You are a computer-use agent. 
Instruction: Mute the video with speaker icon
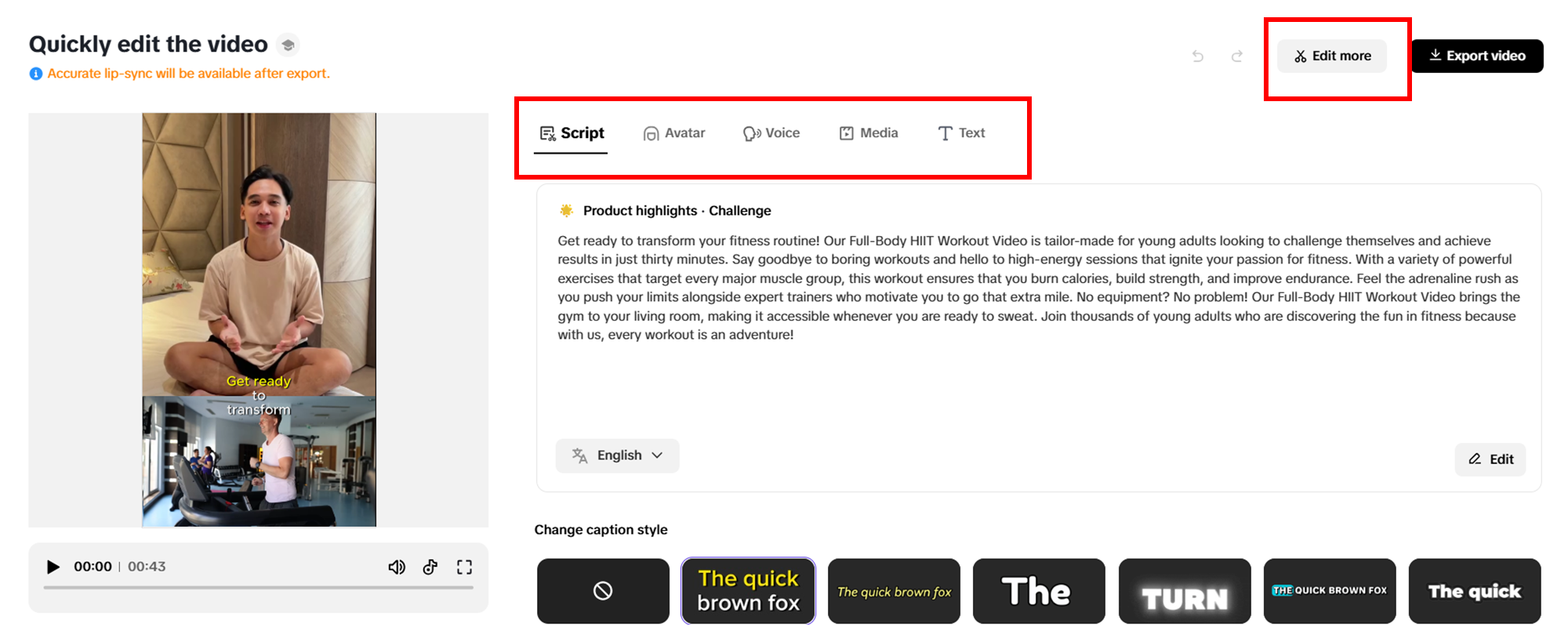tap(397, 567)
